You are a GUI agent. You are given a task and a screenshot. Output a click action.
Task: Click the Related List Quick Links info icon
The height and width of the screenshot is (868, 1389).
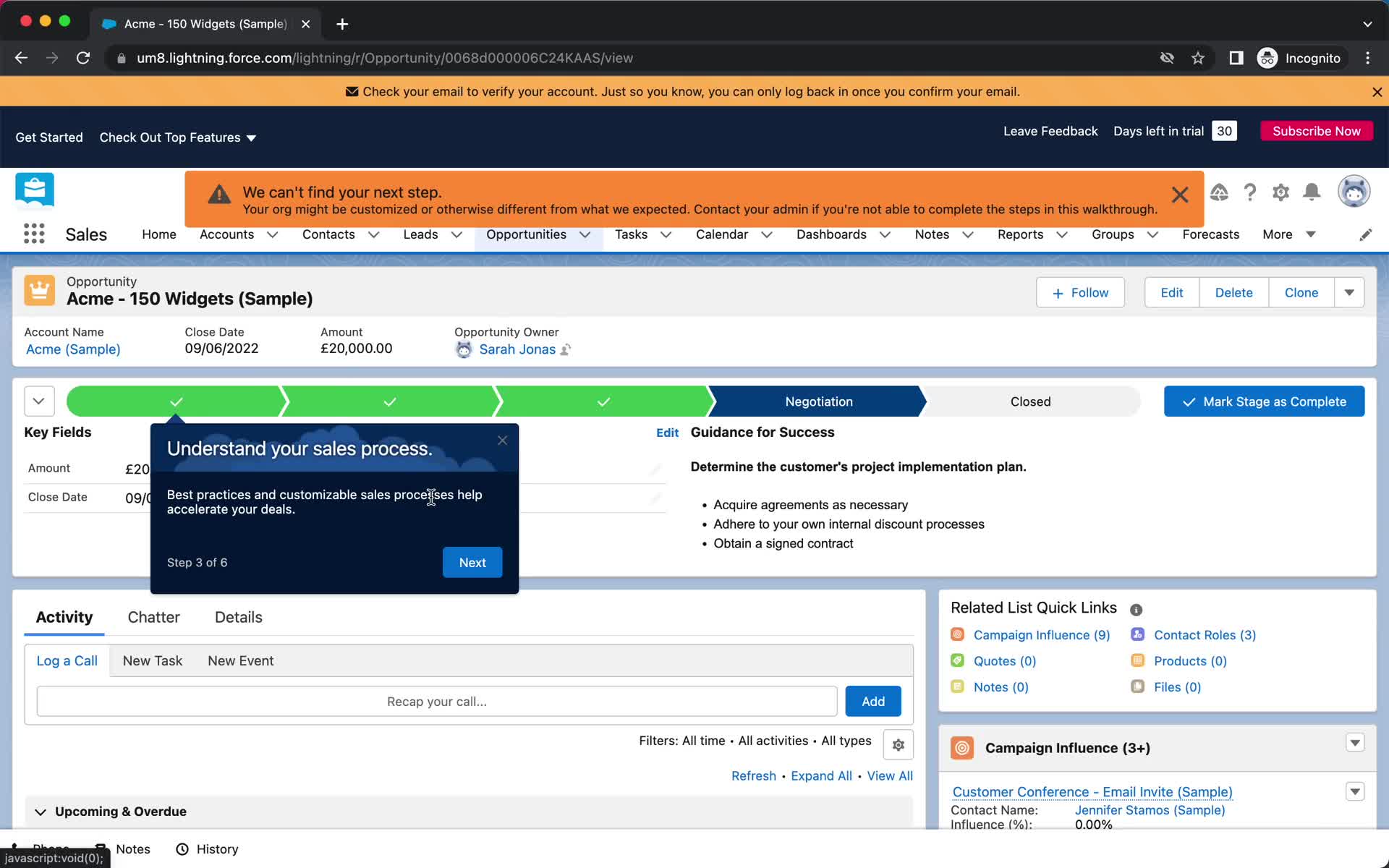click(x=1136, y=610)
